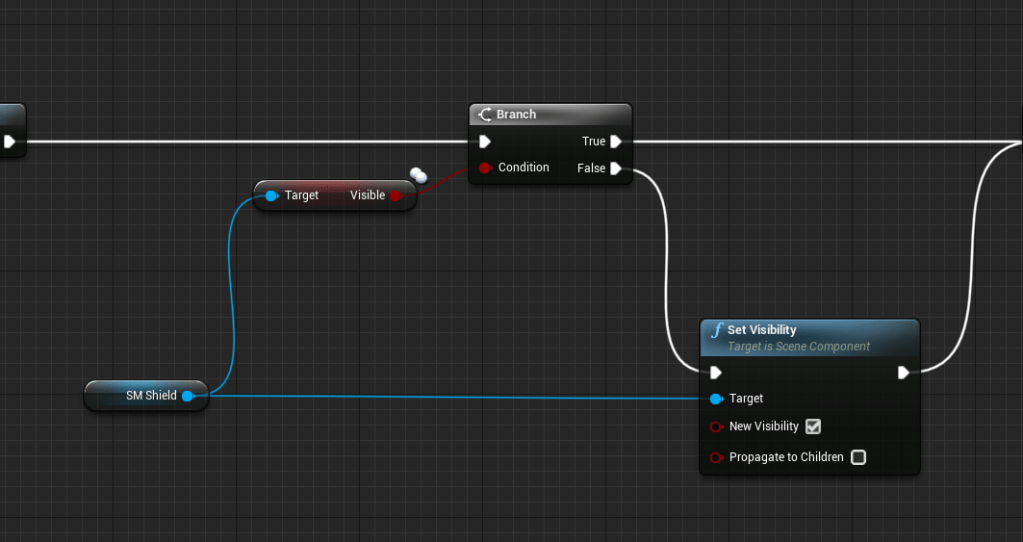Click the red Visible output pin
Screen dimensions: 1023x542
(x=395, y=195)
